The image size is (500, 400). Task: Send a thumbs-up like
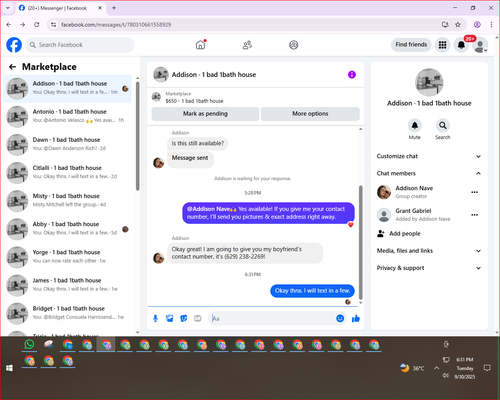356,319
